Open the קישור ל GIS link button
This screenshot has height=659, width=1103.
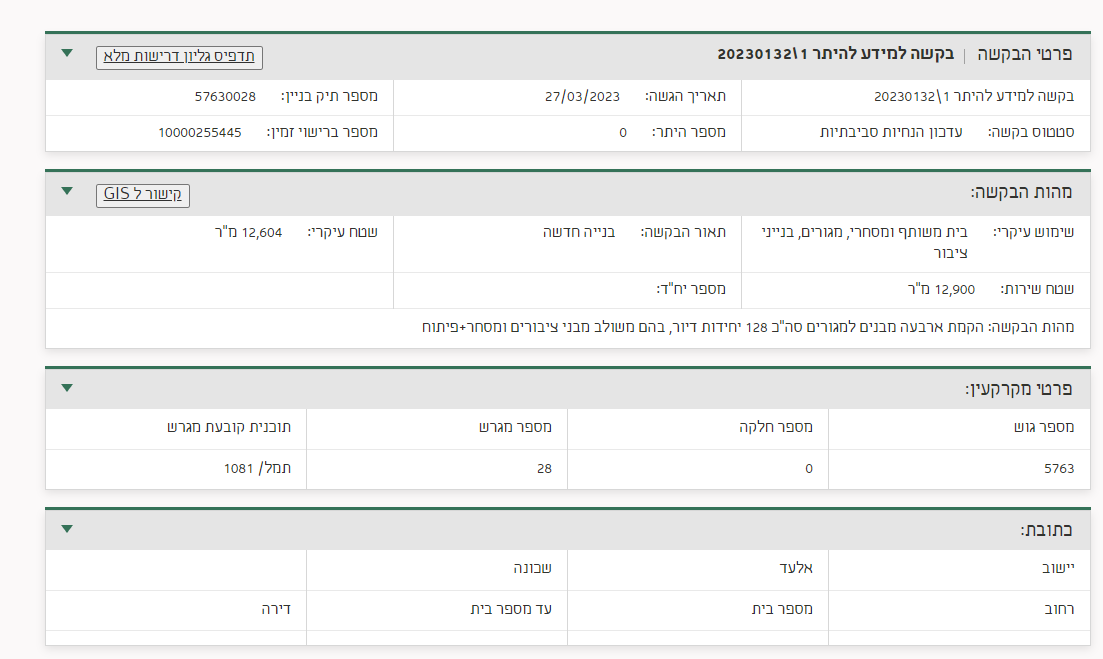click(x=143, y=195)
